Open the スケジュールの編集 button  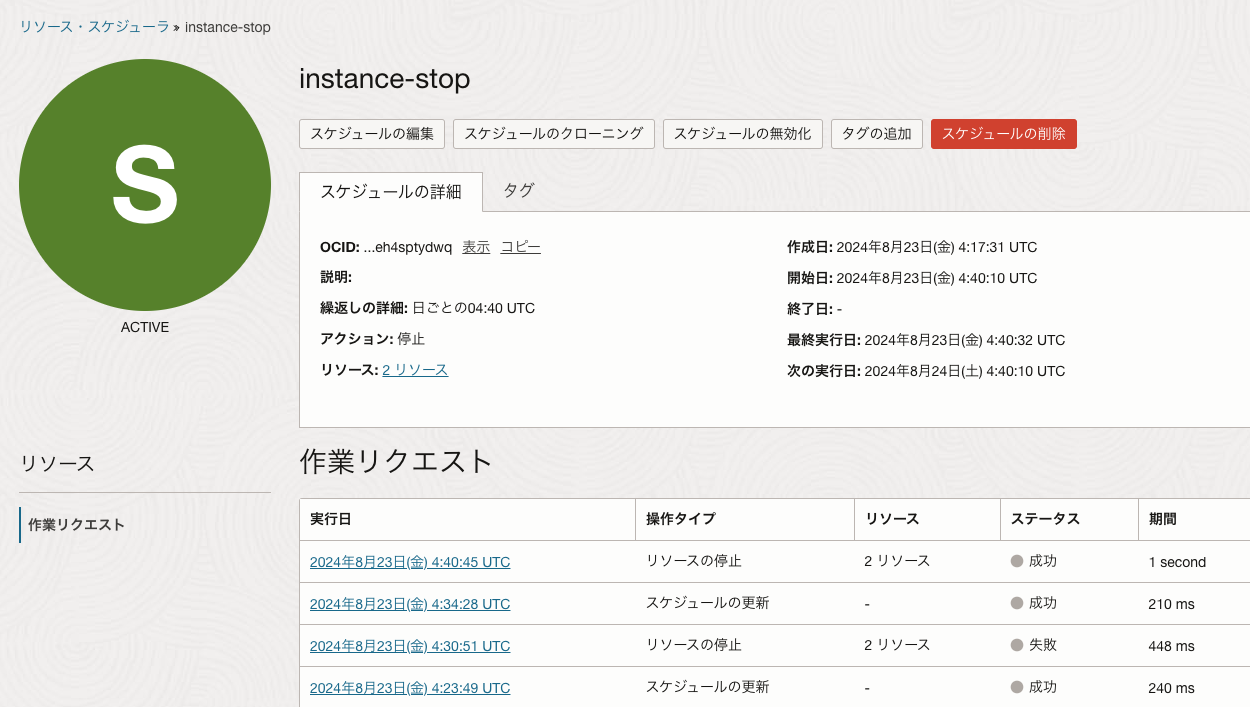371,133
